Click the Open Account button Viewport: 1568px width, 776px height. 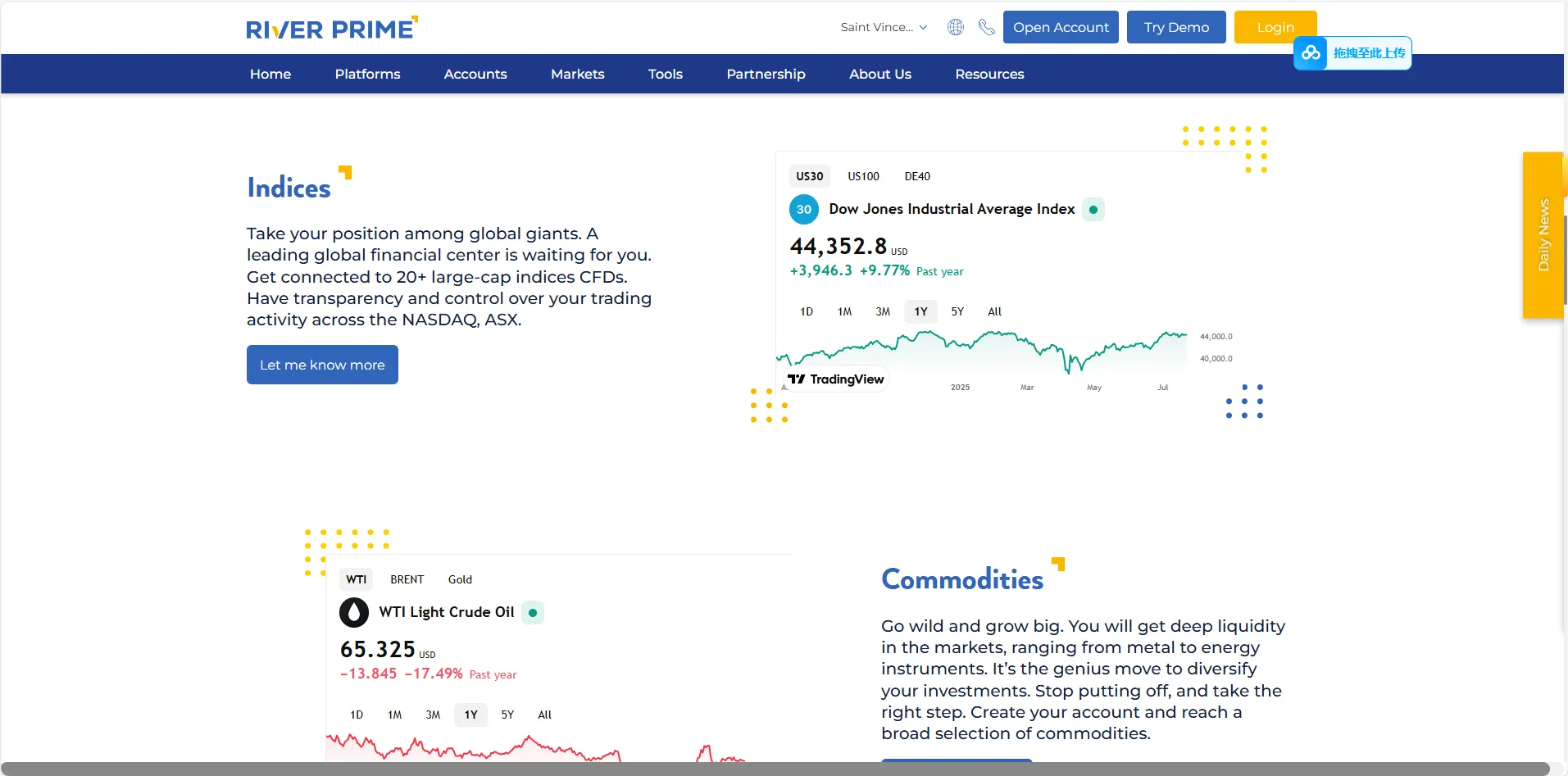tap(1061, 27)
